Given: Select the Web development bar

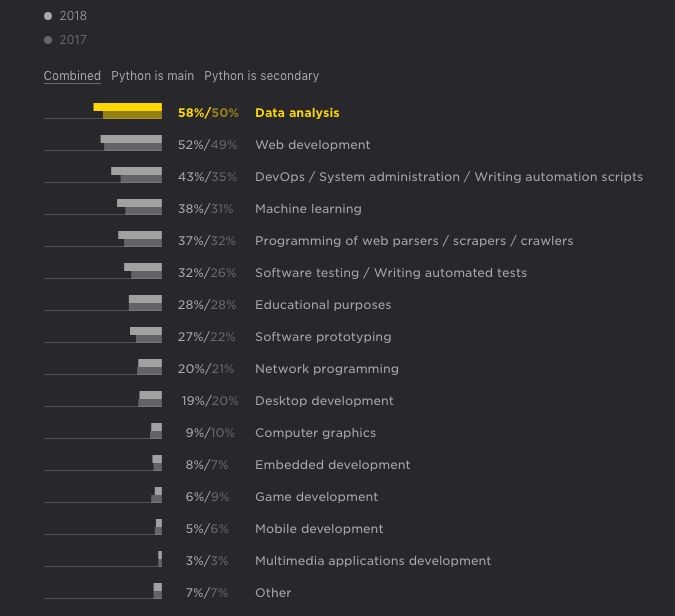Looking at the screenshot, I should [131, 143].
